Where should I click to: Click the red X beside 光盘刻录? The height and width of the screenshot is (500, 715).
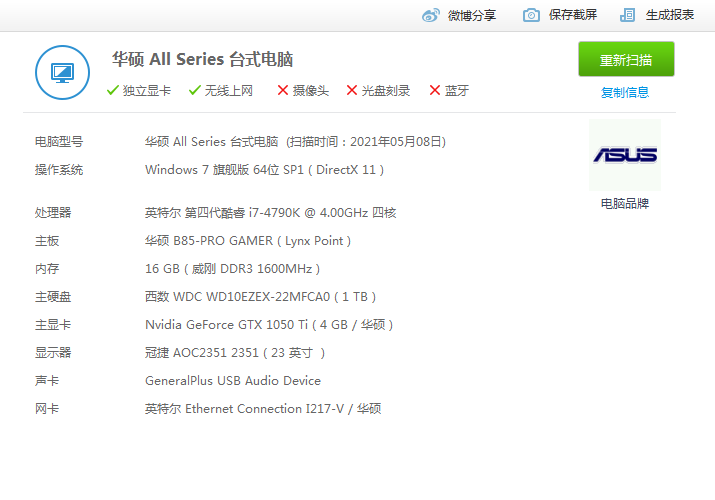click(352, 90)
